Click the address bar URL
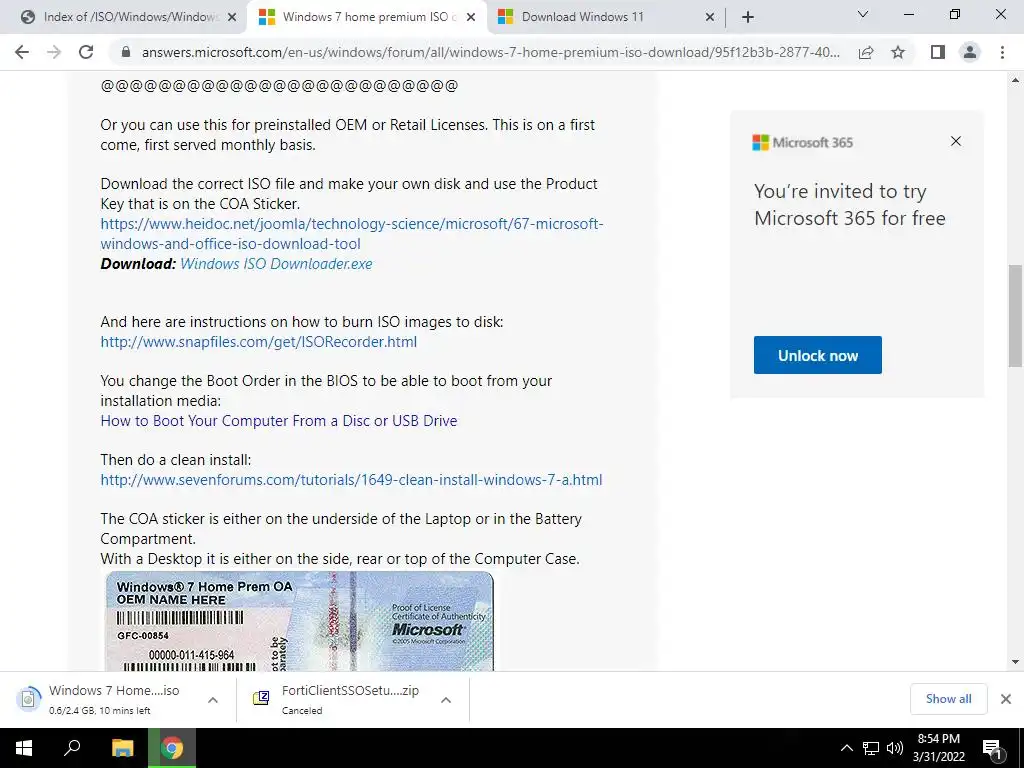The width and height of the screenshot is (1024, 768). [490, 52]
